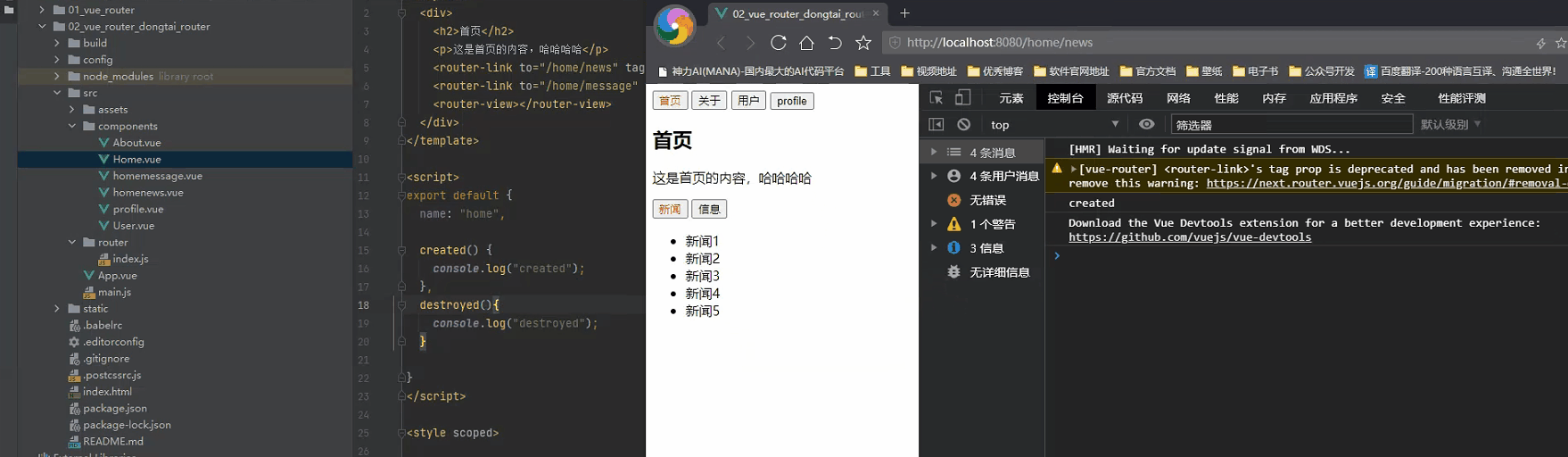The image size is (1568, 457).
Task: Open 百度翻译 bookmark
Action: point(1460,71)
